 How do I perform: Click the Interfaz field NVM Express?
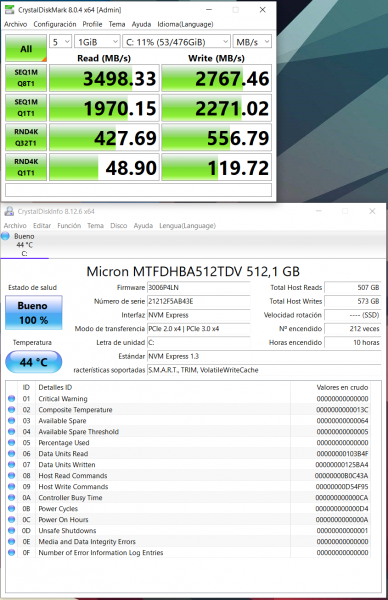pos(199,315)
